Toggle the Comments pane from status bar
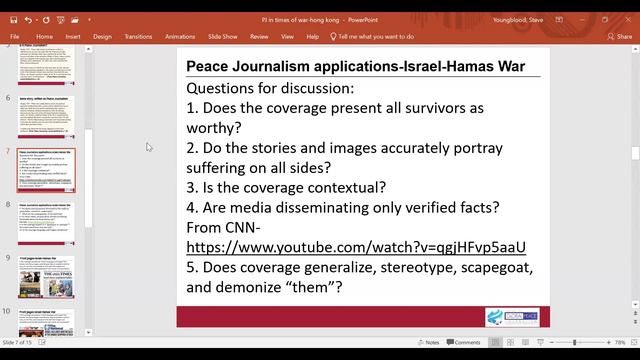 pos(463,342)
